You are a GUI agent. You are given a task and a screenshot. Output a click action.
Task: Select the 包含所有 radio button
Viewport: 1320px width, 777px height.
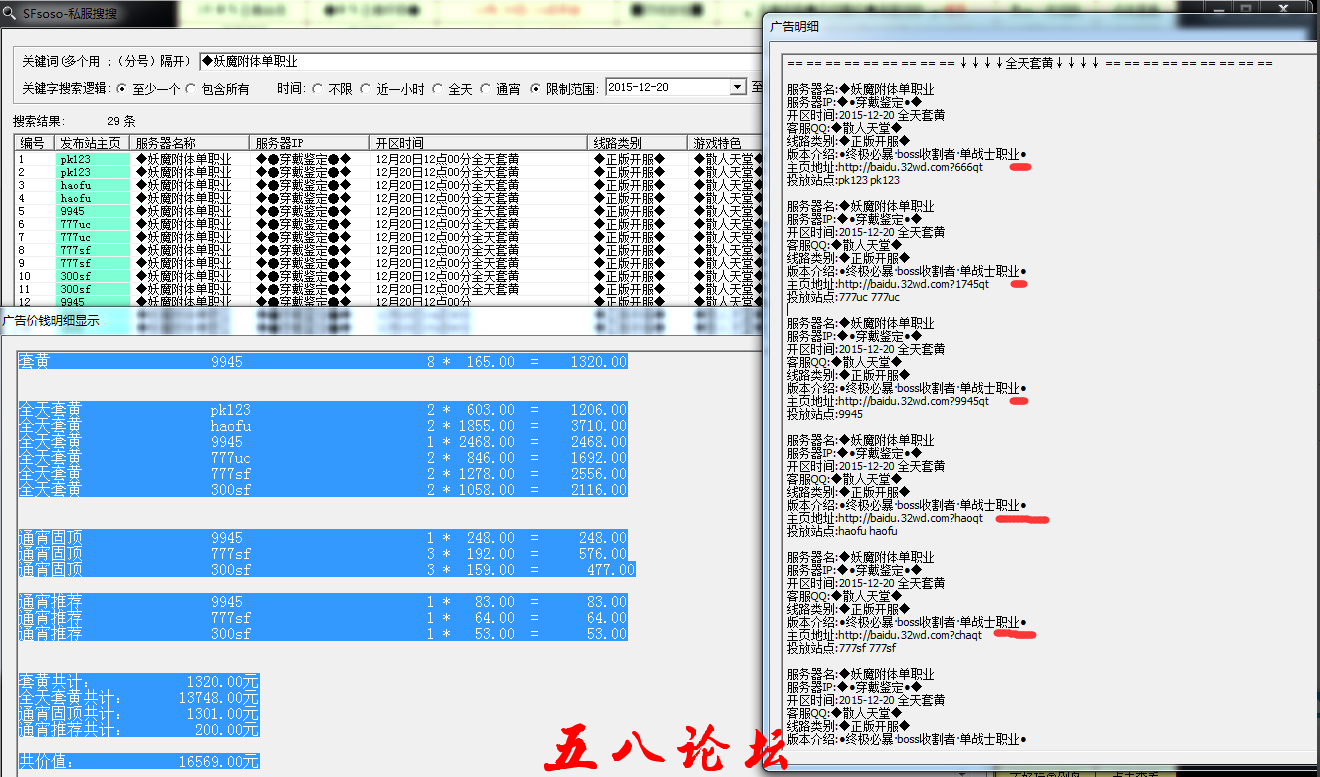point(191,89)
